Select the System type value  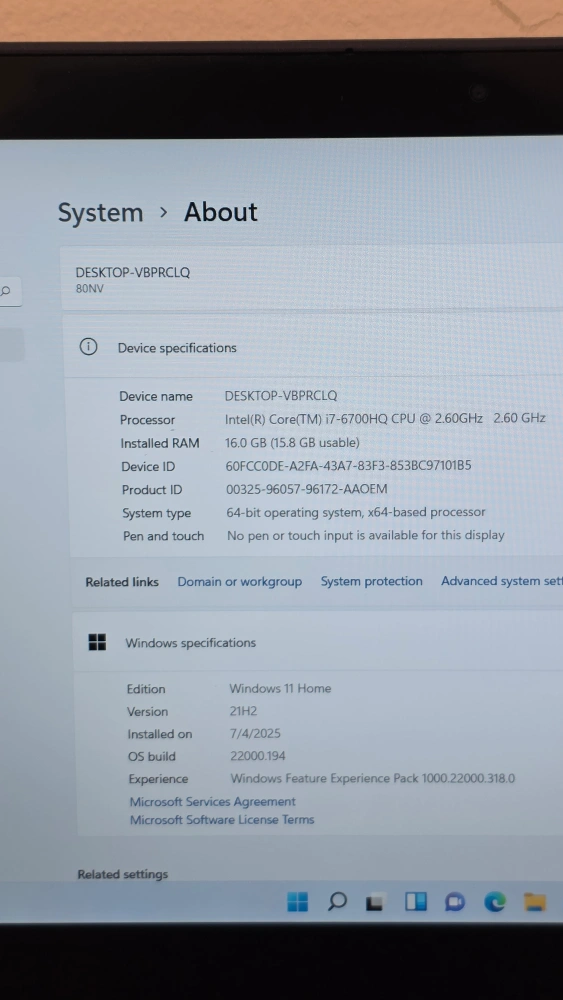[x=356, y=512]
